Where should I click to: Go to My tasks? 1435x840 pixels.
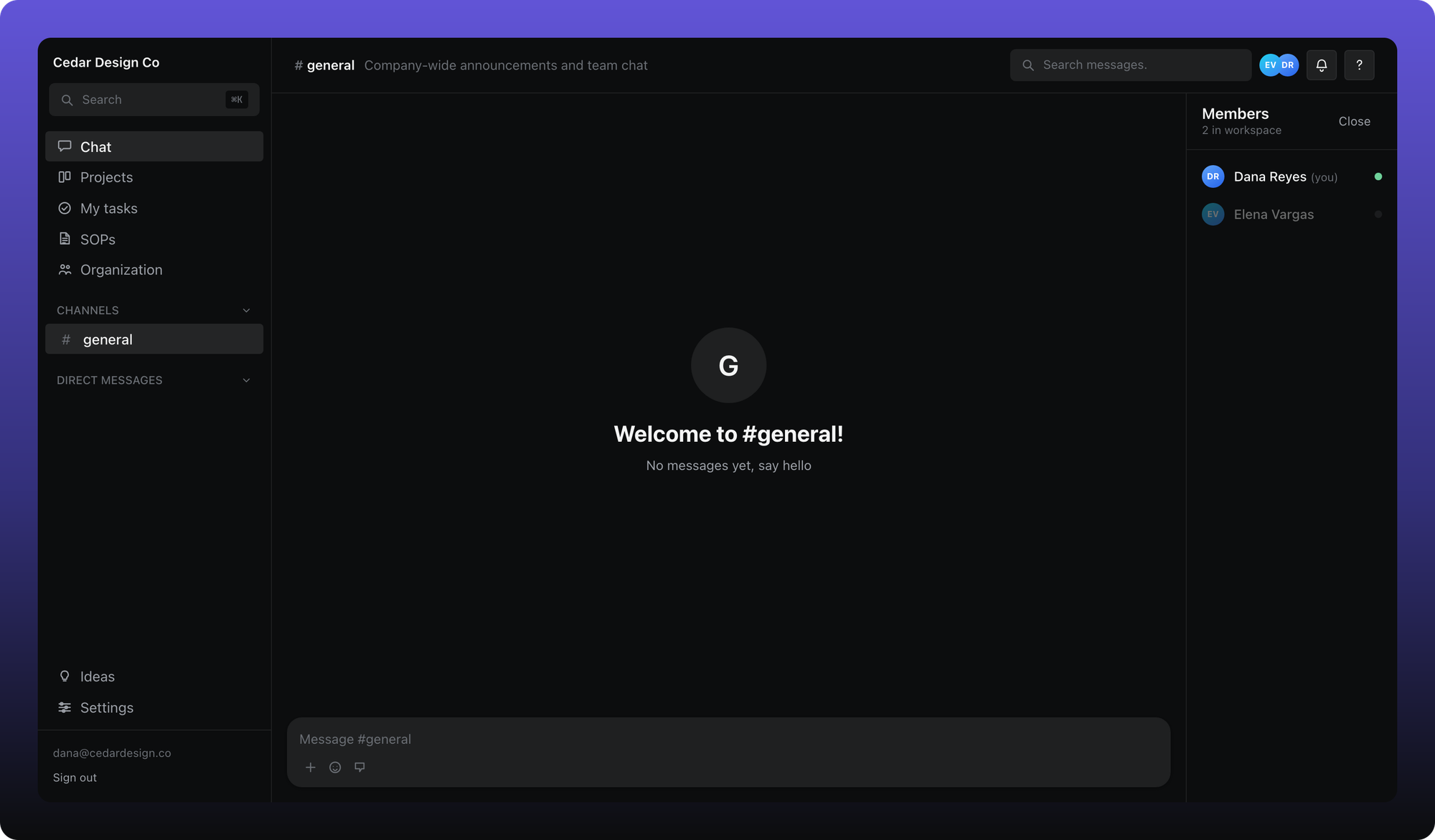pos(154,208)
